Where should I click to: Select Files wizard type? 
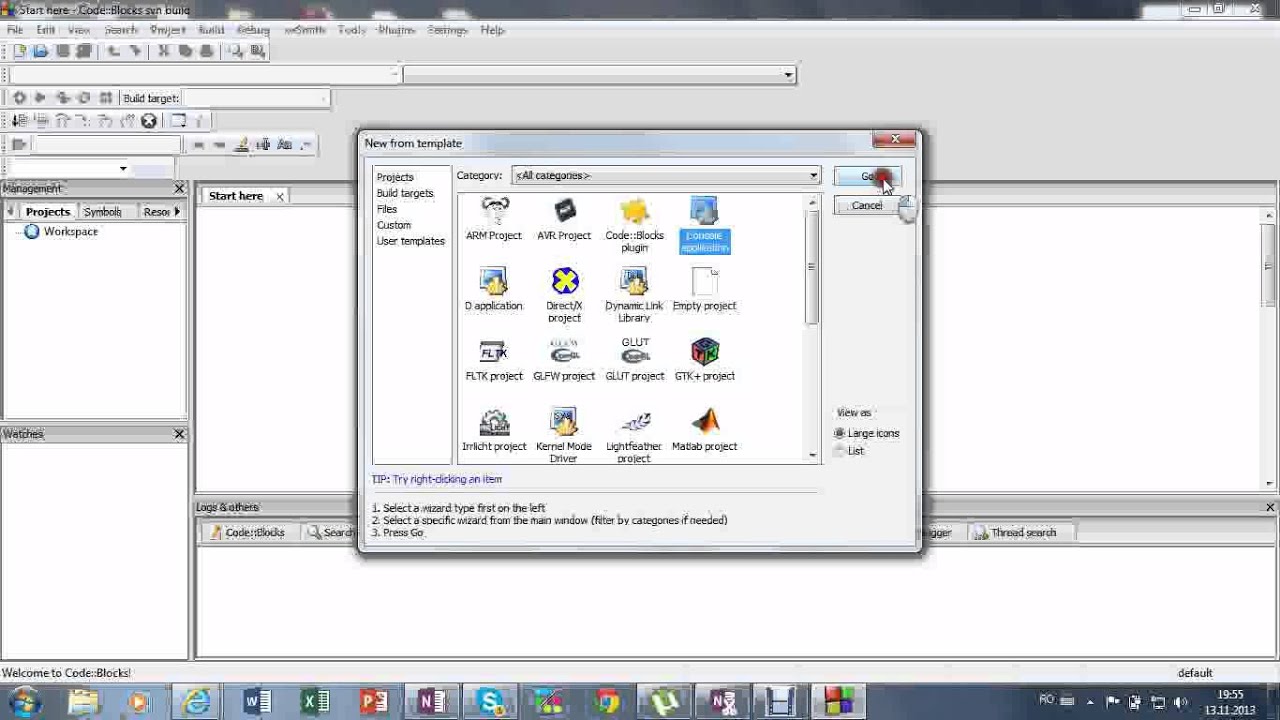pos(387,209)
